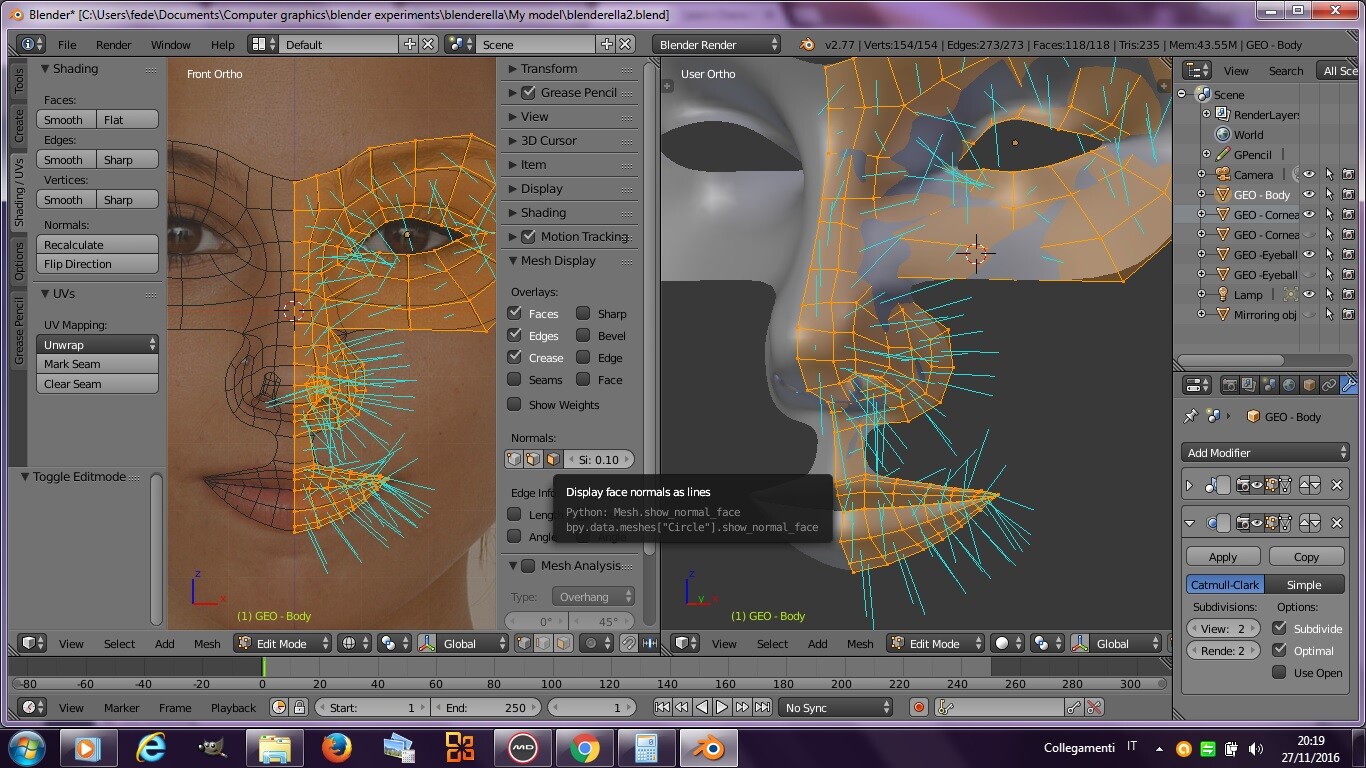Image resolution: width=1366 pixels, height=768 pixels.
Task: Adjust the normals Size 0.10 slider
Action: (x=599, y=459)
